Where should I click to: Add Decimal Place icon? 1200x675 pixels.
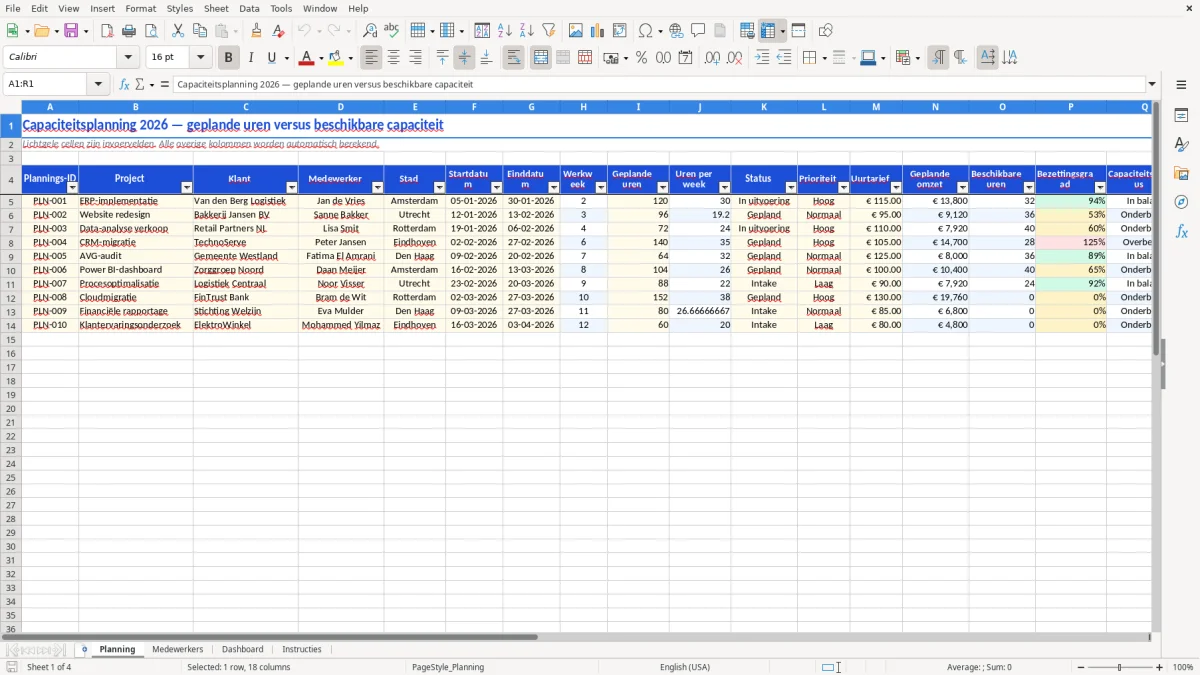pyautogui.click(x=712, y=58)
